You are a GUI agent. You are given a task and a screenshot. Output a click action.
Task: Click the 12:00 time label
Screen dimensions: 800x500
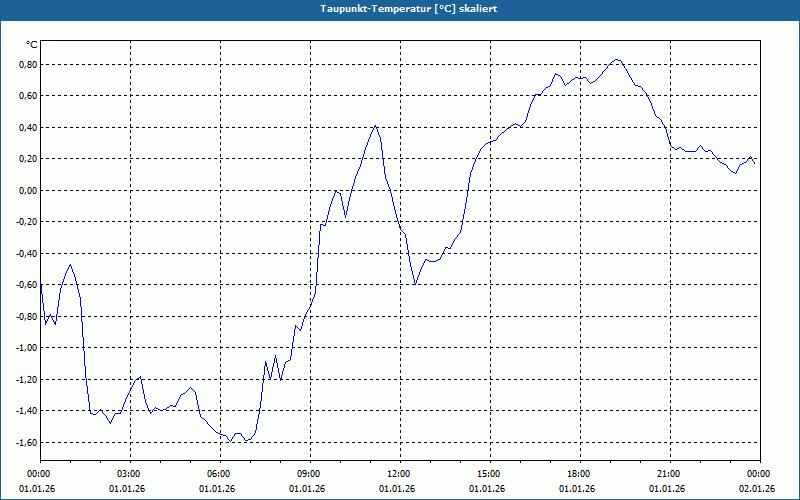398,474
